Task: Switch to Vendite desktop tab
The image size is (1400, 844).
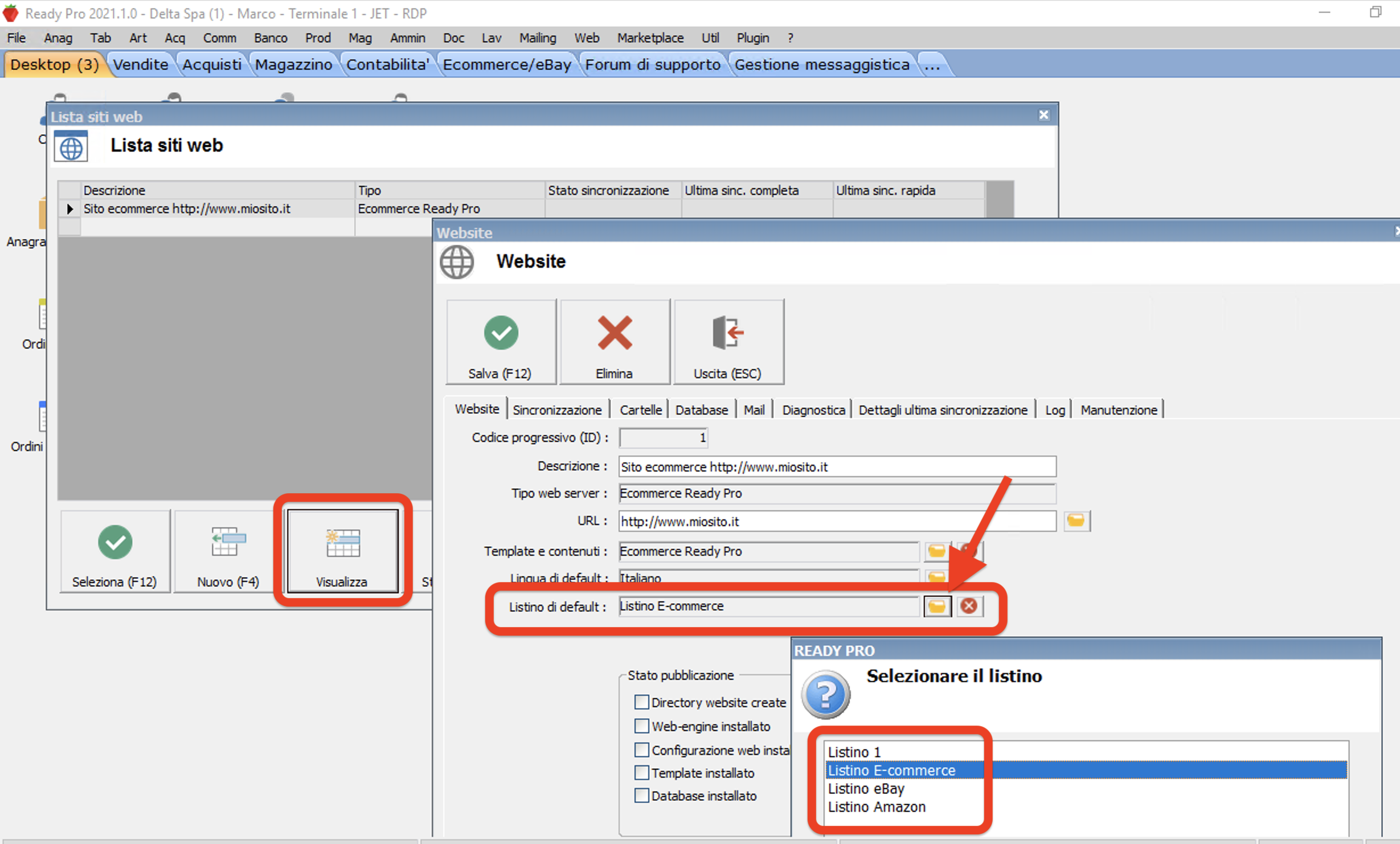Action: (141, 64)
